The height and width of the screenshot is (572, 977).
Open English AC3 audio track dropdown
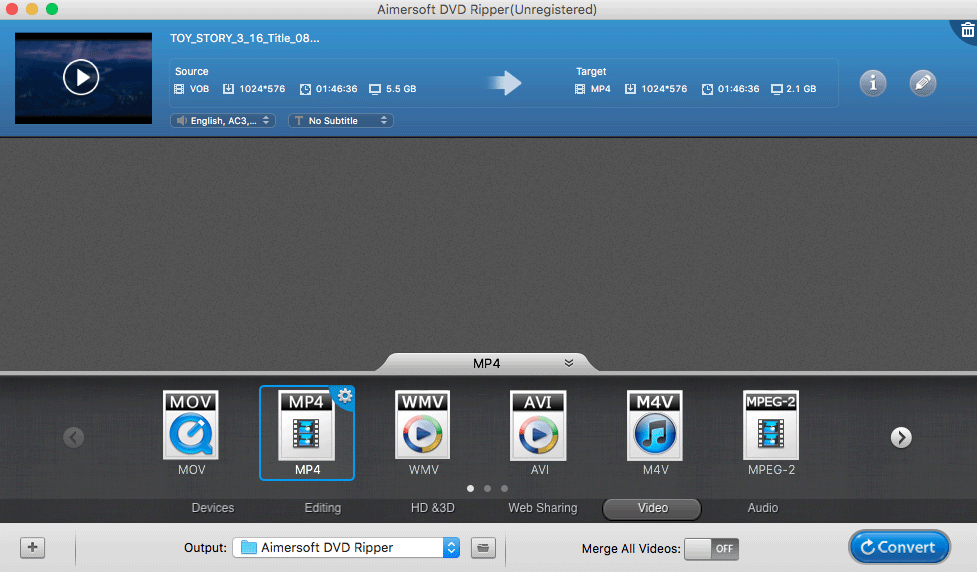(x=223, y=120)
